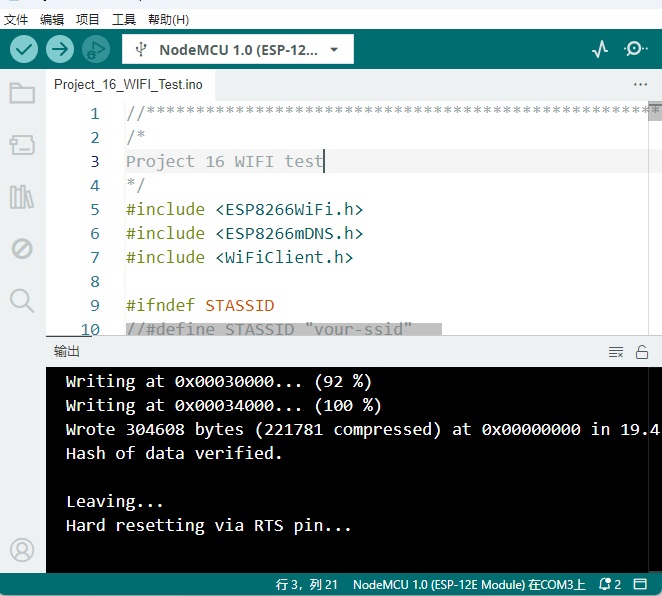This screenshot has height=596, width=662.
Task: Toggle the output scroll lock icon
Action: [642, 352]
